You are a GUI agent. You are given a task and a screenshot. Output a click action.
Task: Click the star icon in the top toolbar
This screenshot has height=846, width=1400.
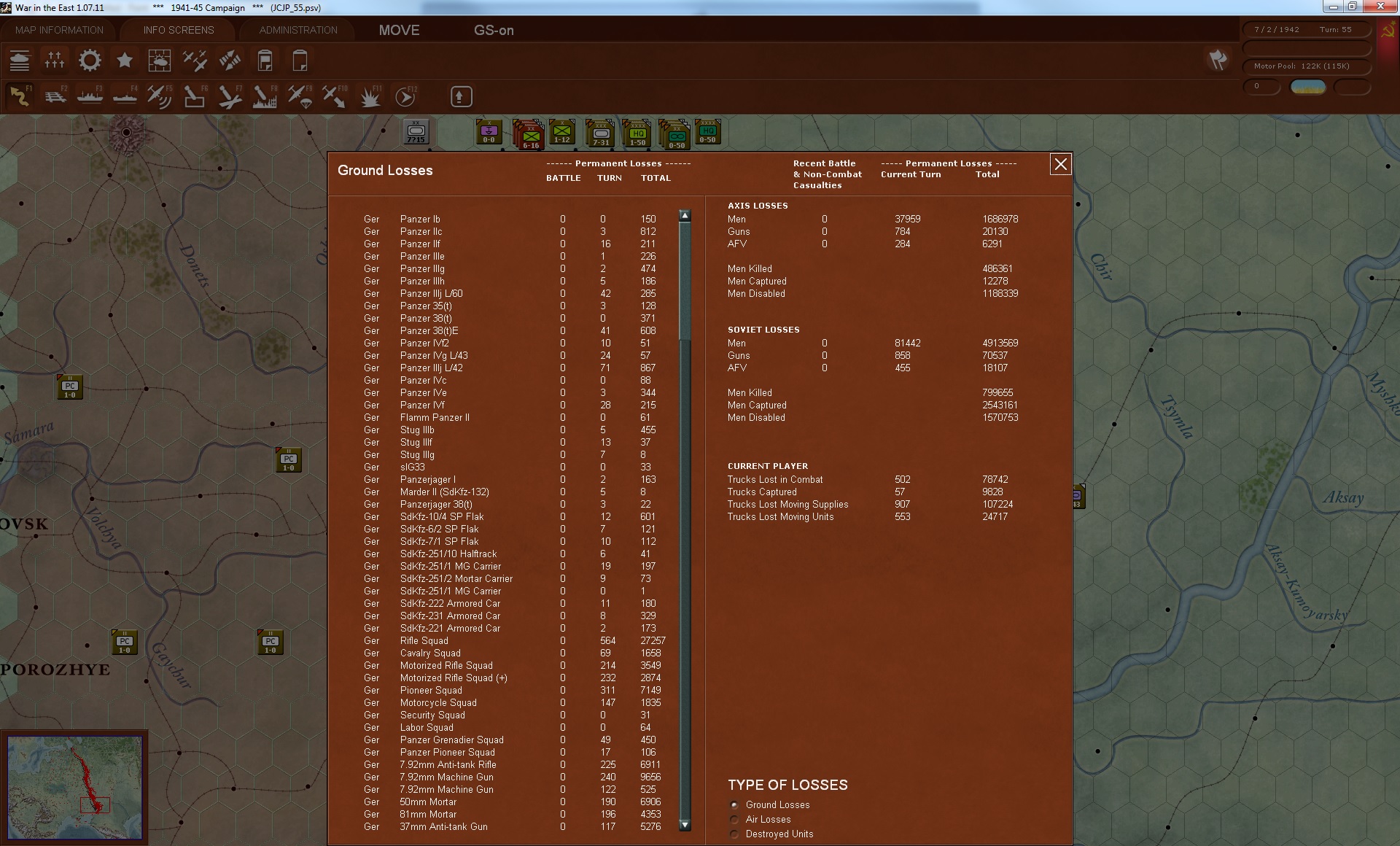click(125, 60)
